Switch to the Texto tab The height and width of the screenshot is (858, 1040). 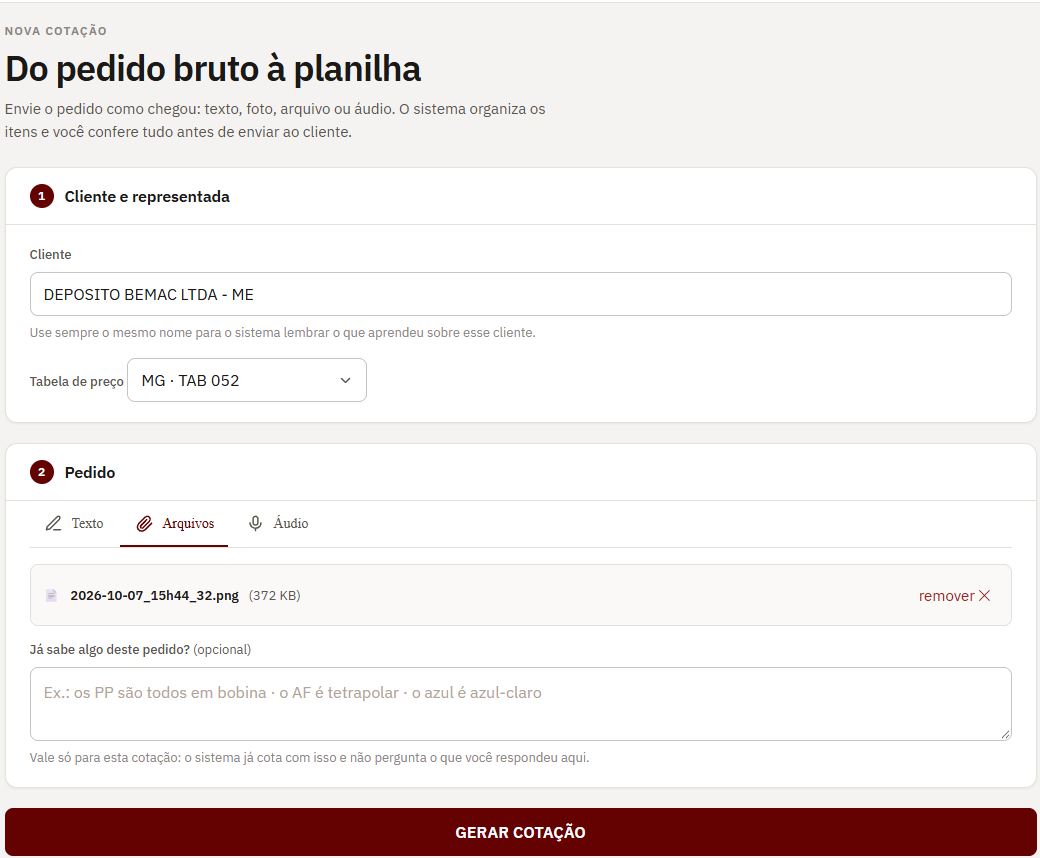74,524
